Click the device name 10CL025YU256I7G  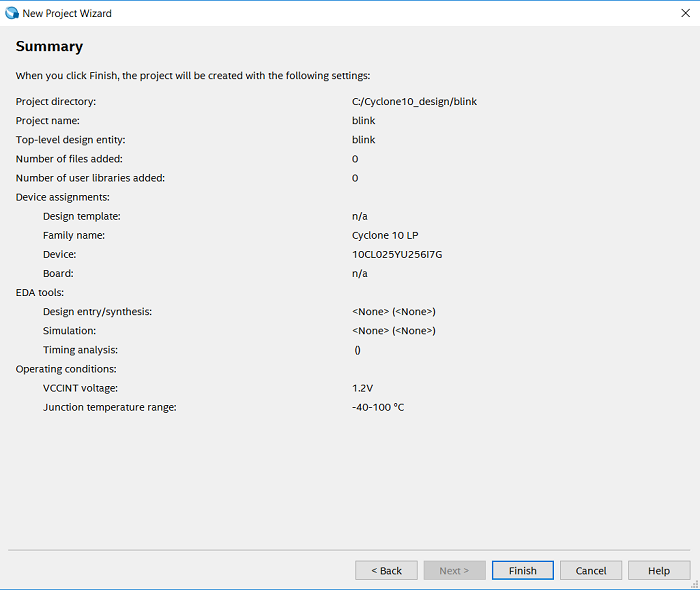tap(397, 254)
